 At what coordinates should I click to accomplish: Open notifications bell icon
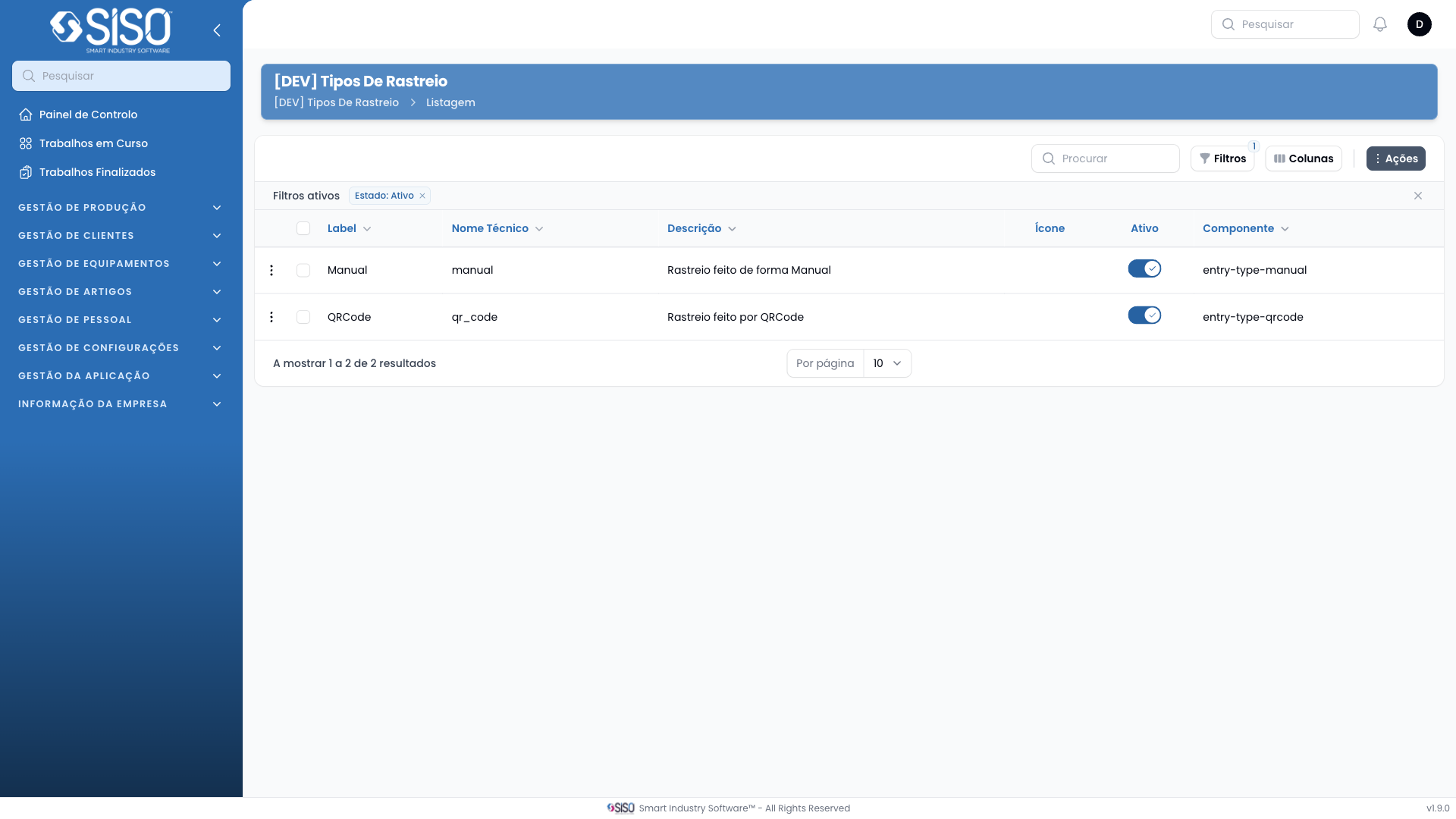click(x=1380, y=24)
